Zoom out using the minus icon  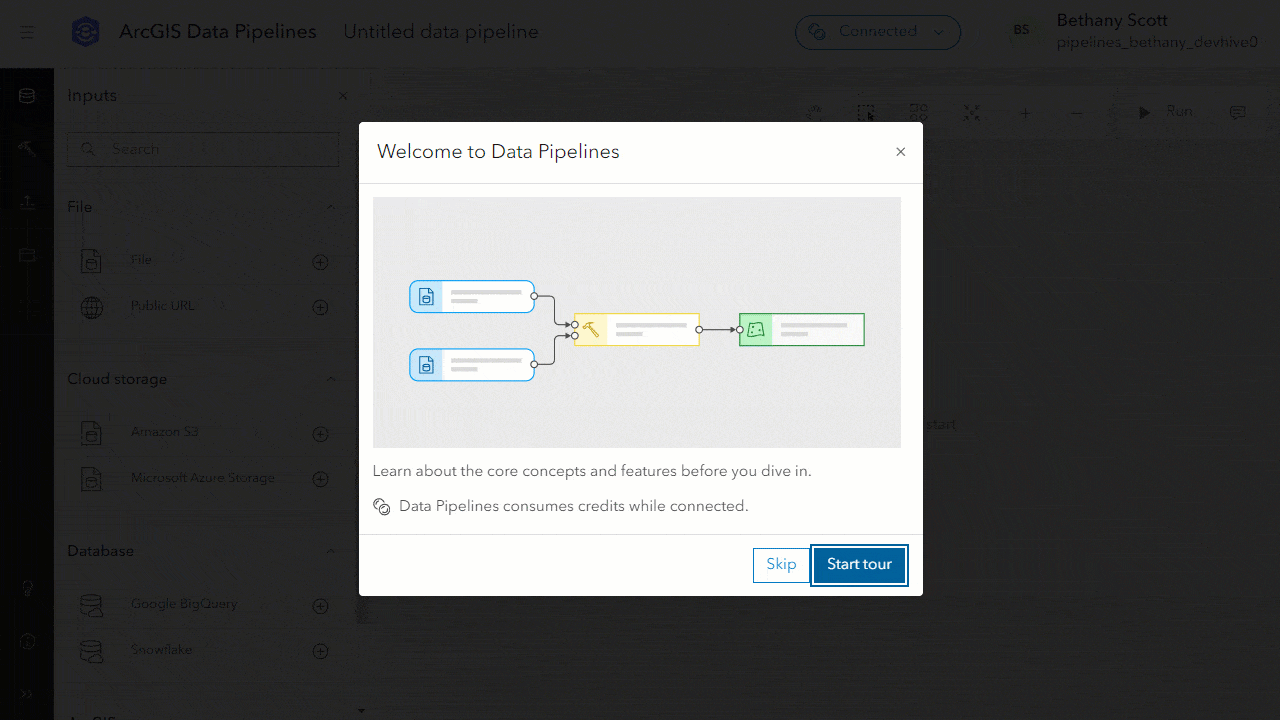[x=1077, y=113]
